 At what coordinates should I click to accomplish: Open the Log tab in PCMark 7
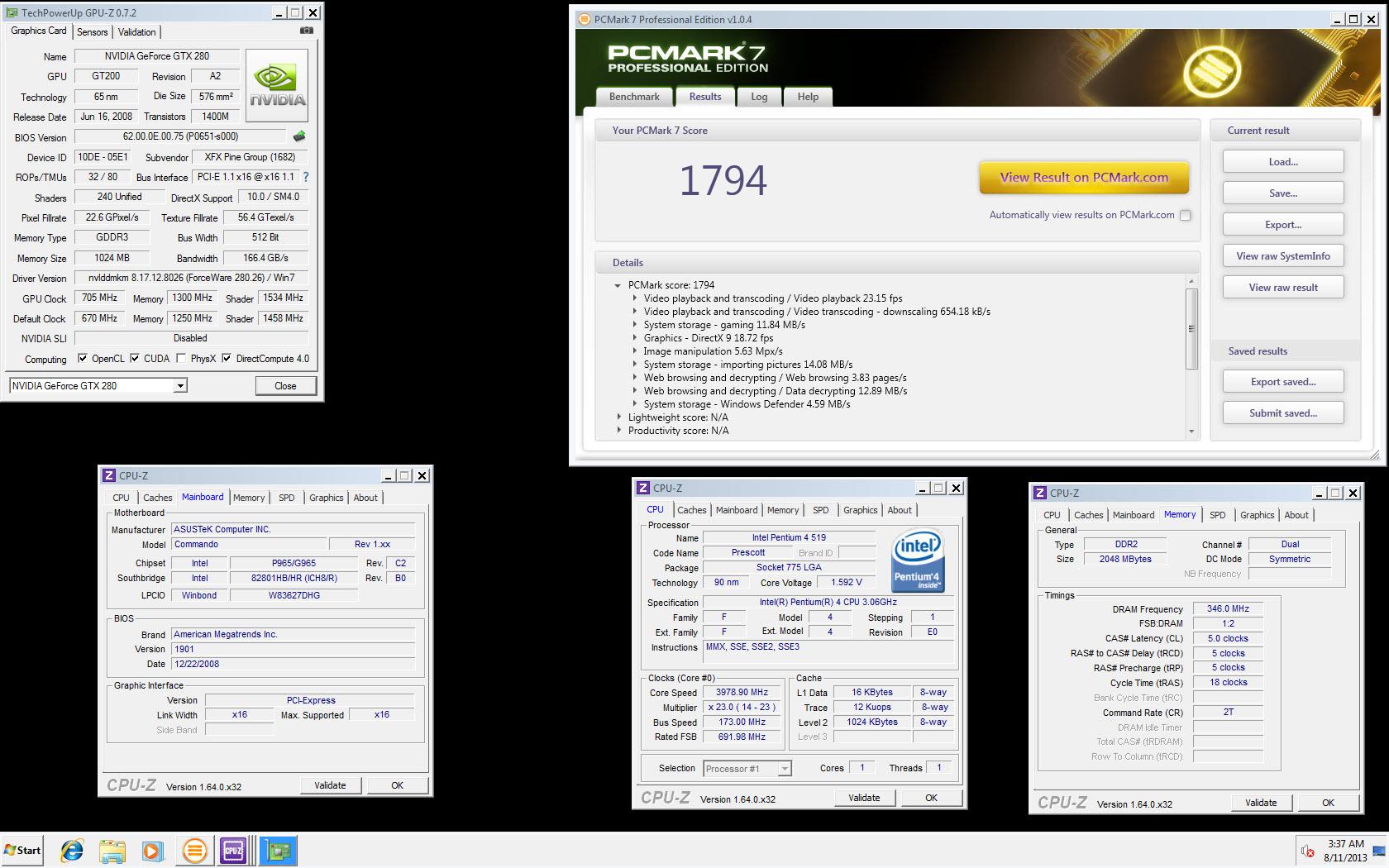[x=759, y=97]
